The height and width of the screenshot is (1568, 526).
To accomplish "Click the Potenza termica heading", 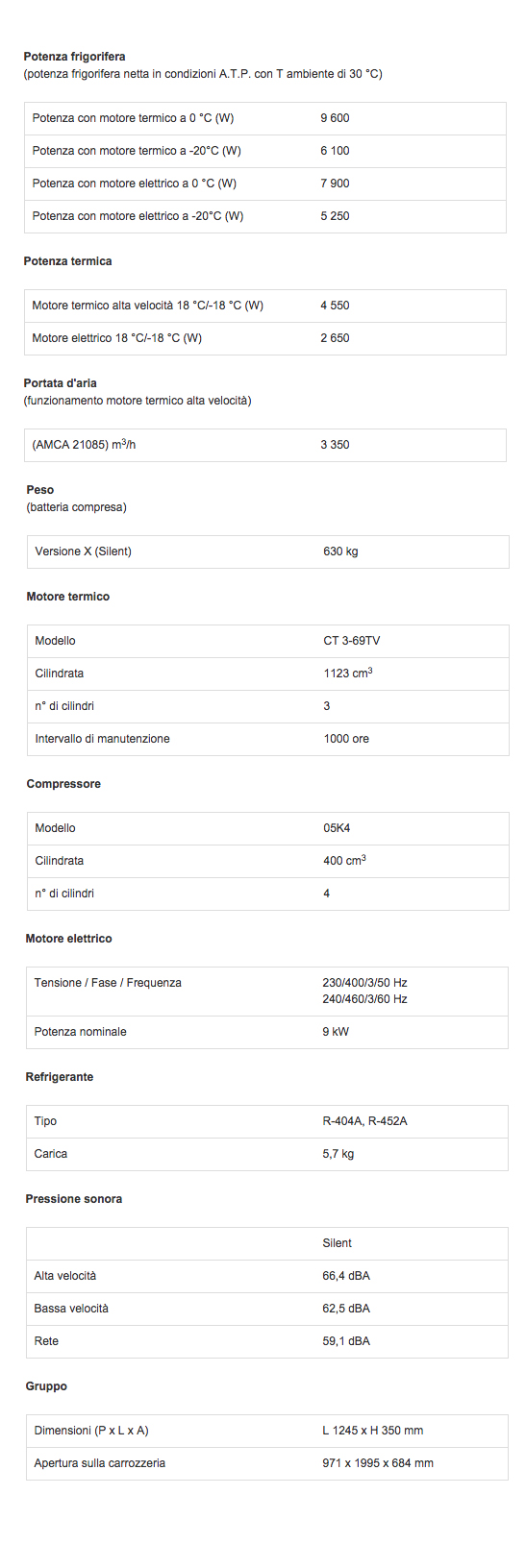I will 67,261.
